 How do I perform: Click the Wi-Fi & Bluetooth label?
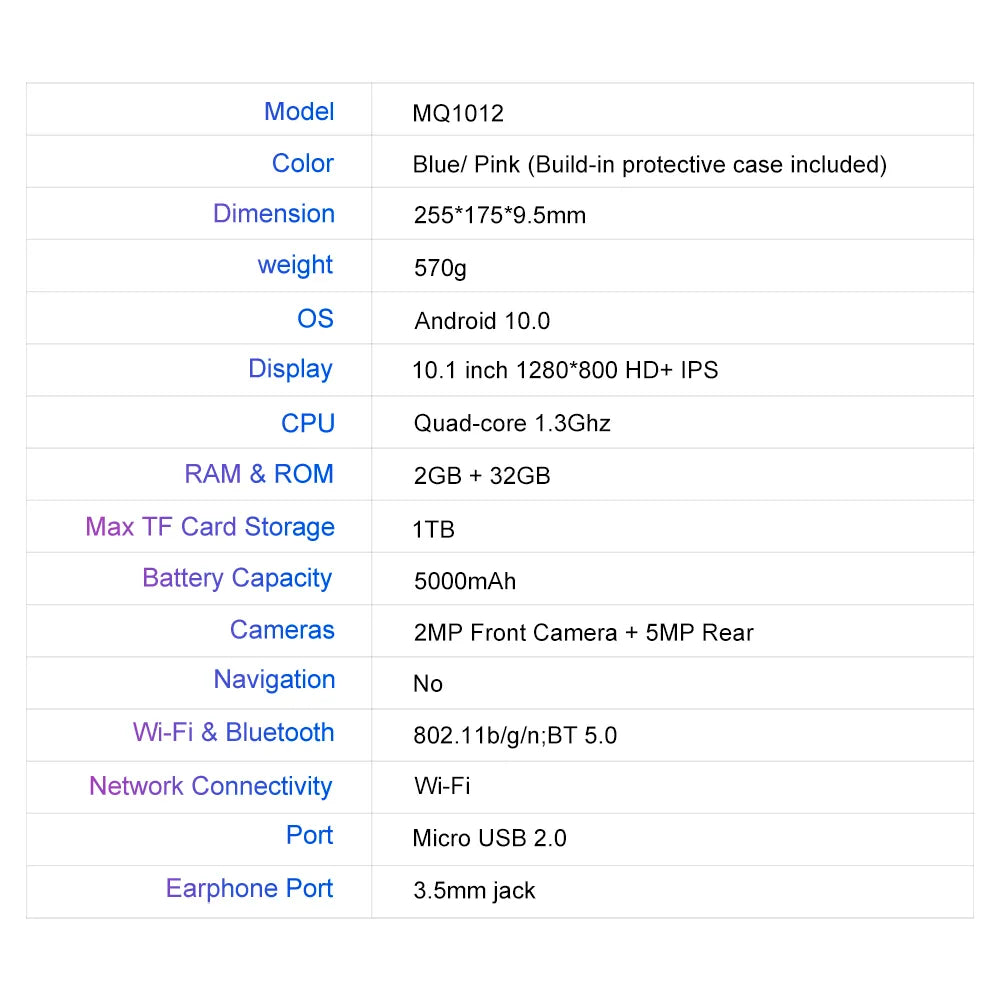pos(233,732)
